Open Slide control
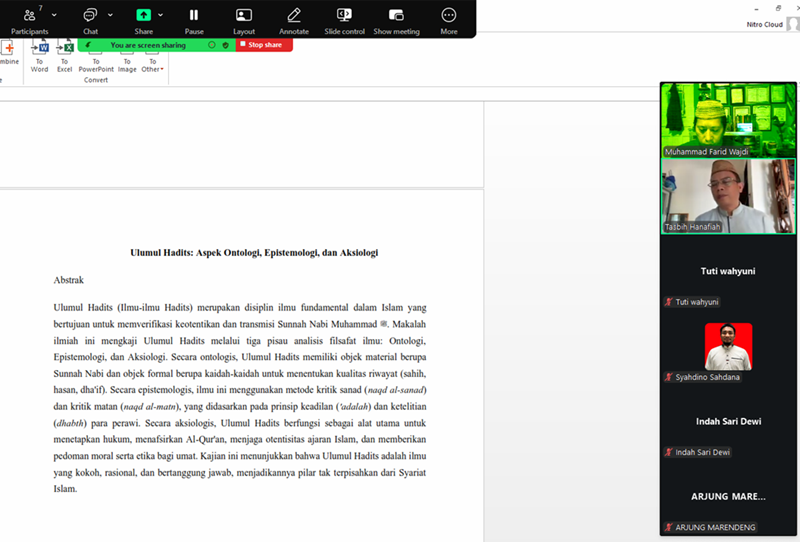 (x=344, y=20)
